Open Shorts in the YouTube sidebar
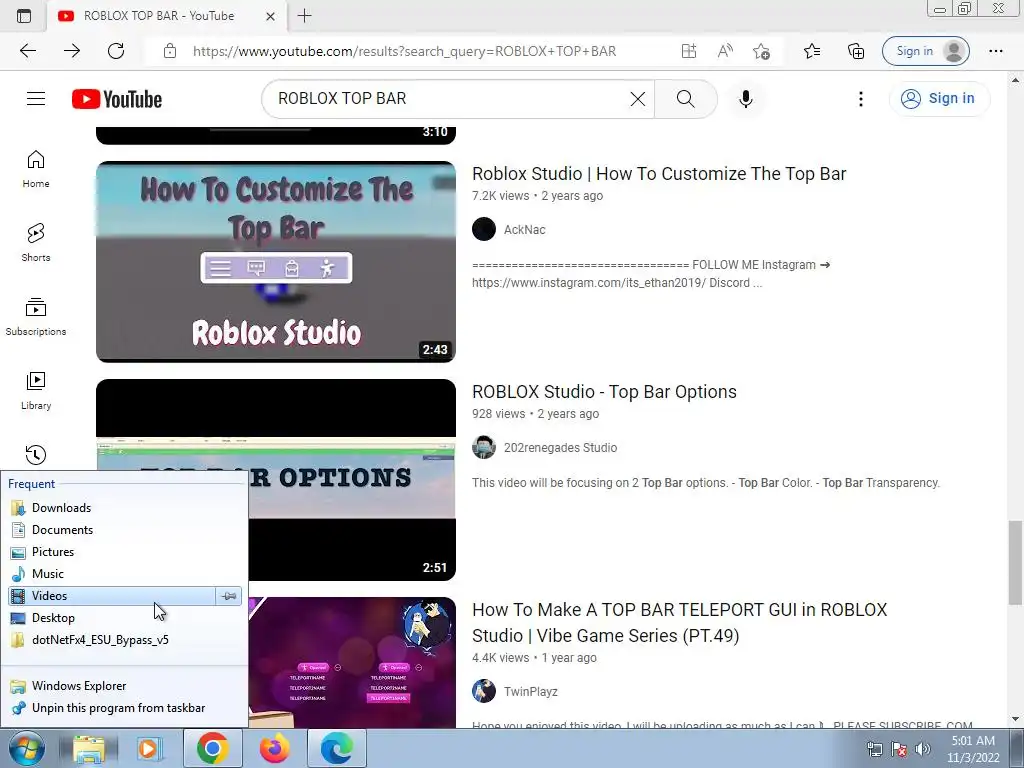This screenshot has height=768, width=1024. pyautogui.click(x=36, y=242)
